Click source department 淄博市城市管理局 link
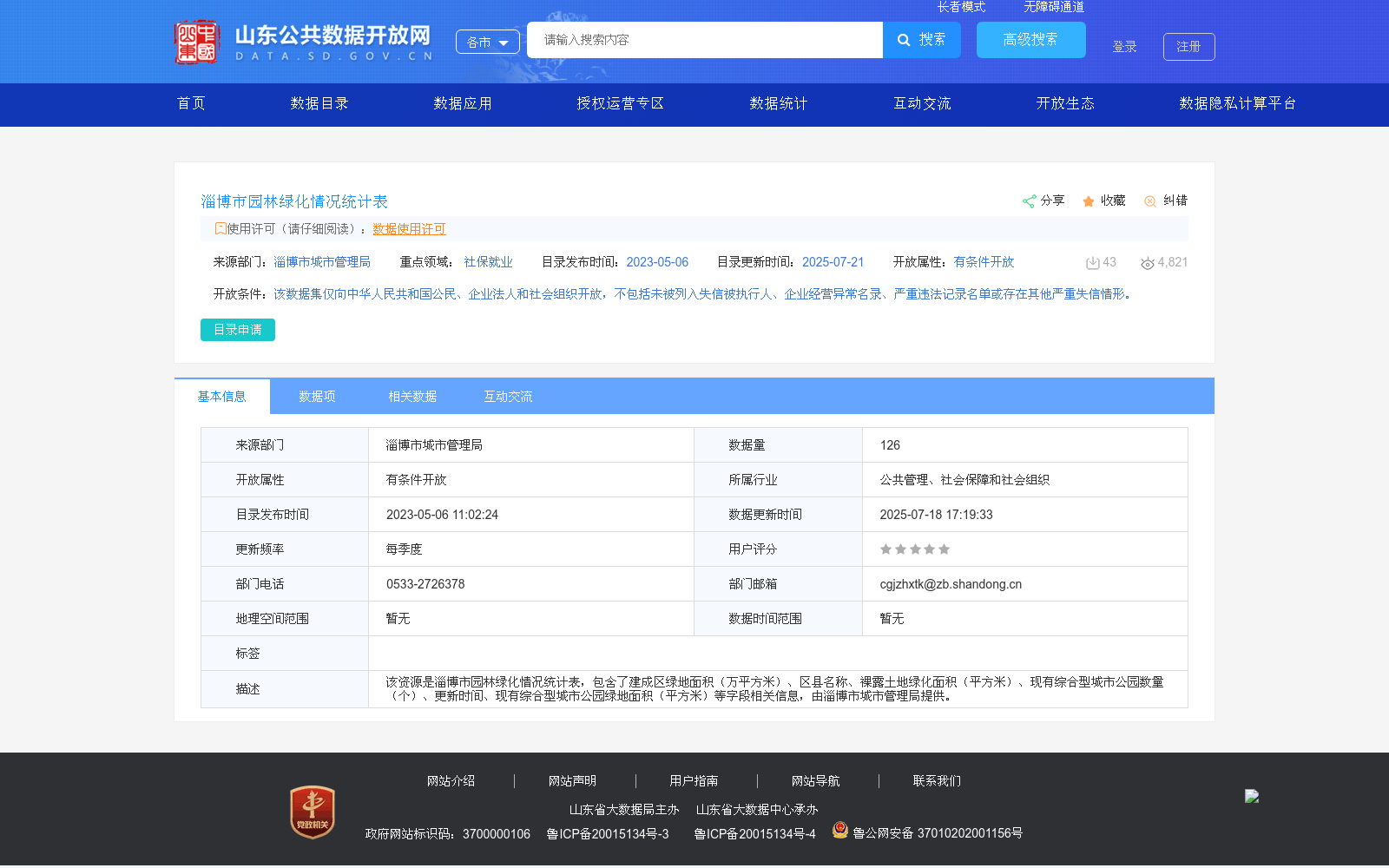Viewport: 1389px width, 868px height. [322, 262]
